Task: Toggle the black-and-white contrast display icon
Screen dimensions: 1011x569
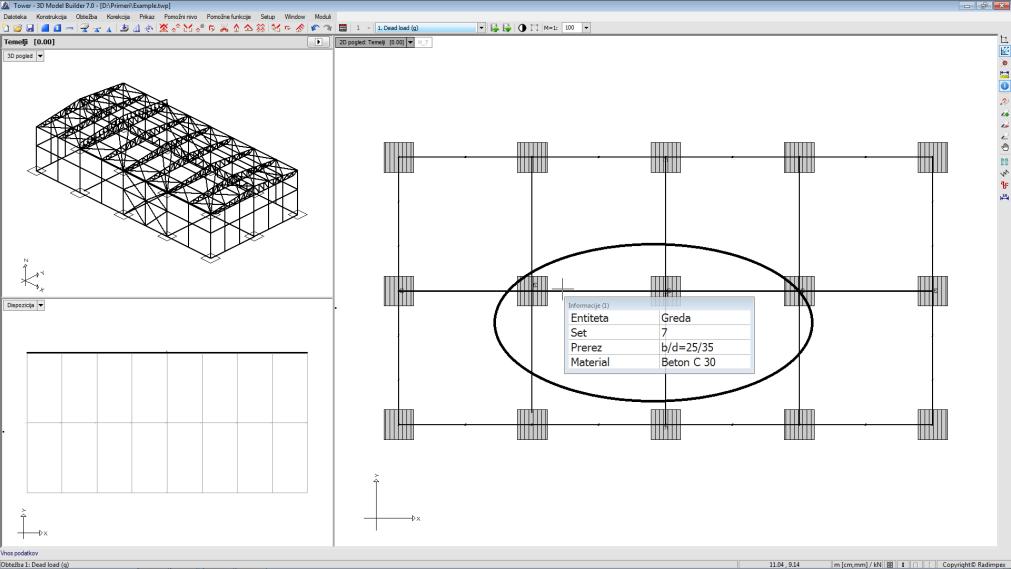Action: pyautogui.click(x=522, y=28)
